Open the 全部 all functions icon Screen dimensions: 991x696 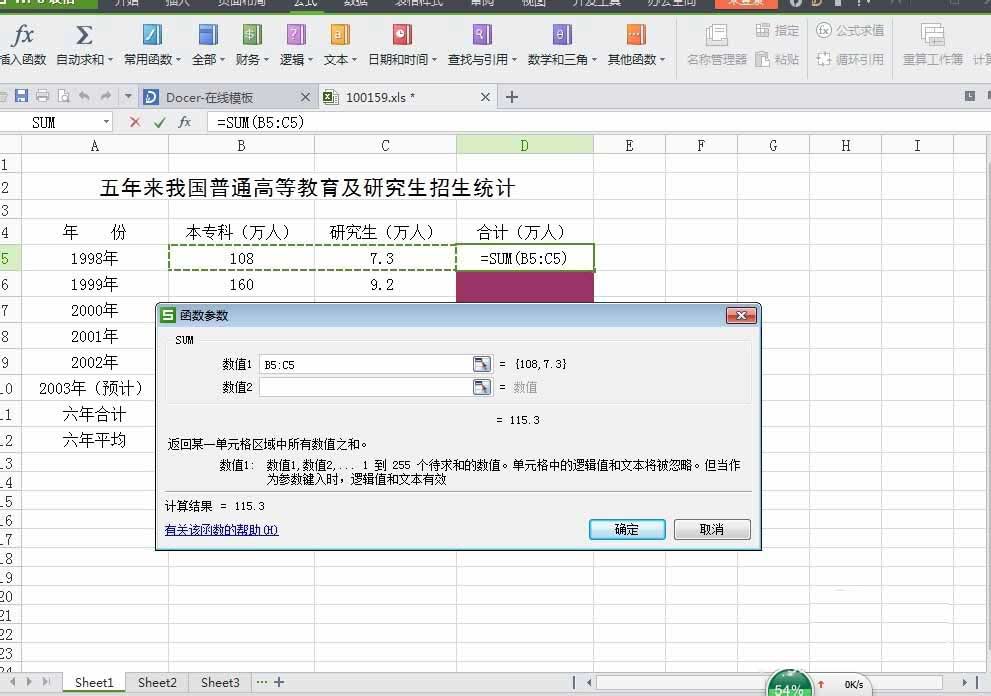point(208,35)
